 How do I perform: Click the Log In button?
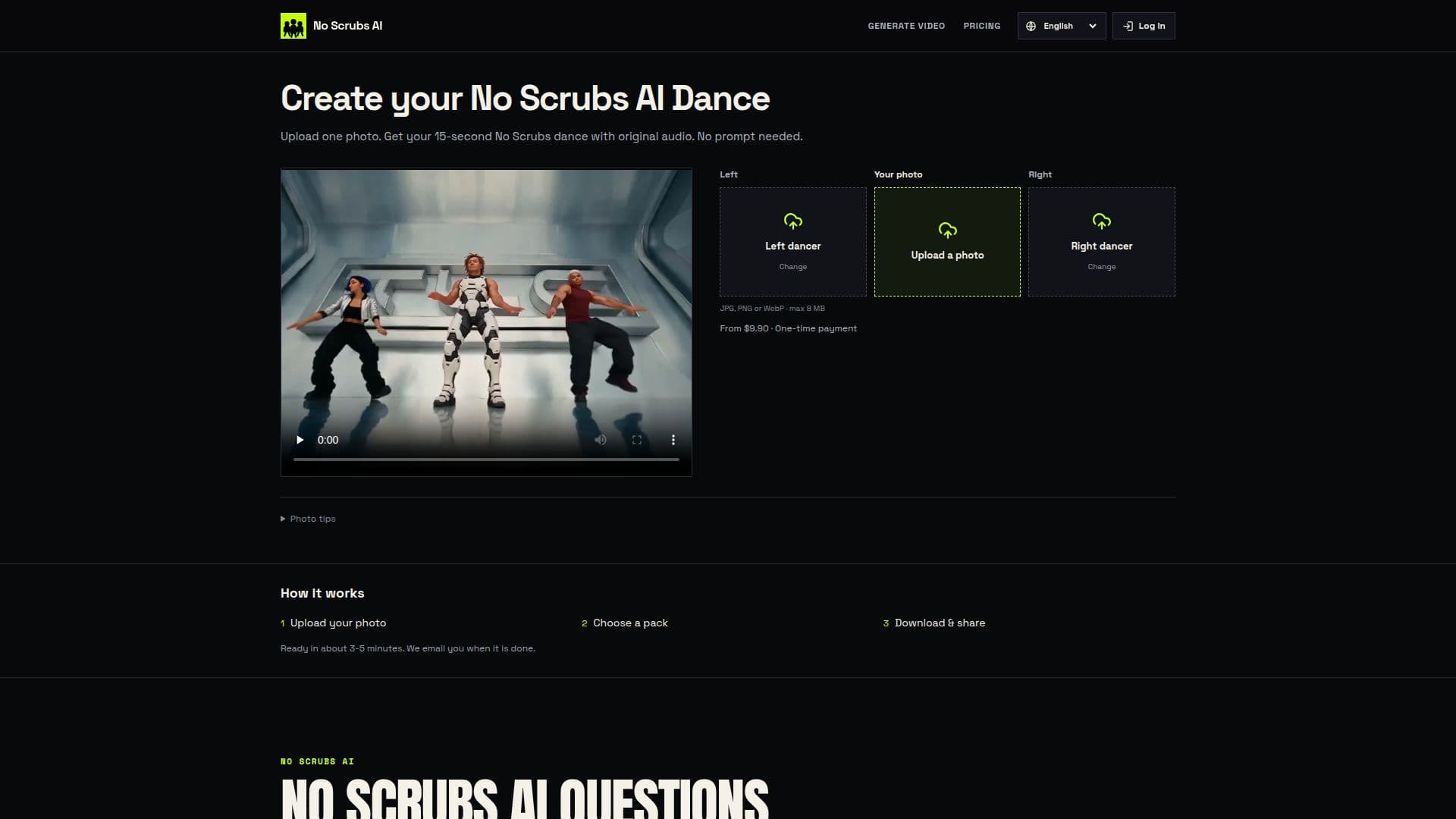(x=1144, y=26)
